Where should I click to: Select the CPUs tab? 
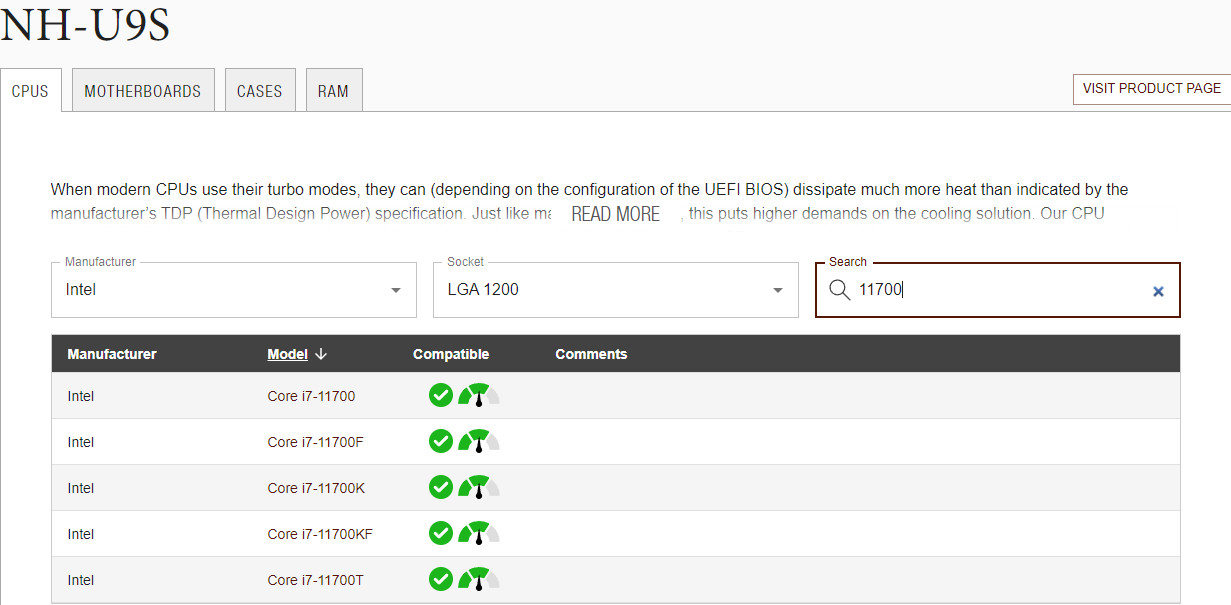[x=30, y=91]
